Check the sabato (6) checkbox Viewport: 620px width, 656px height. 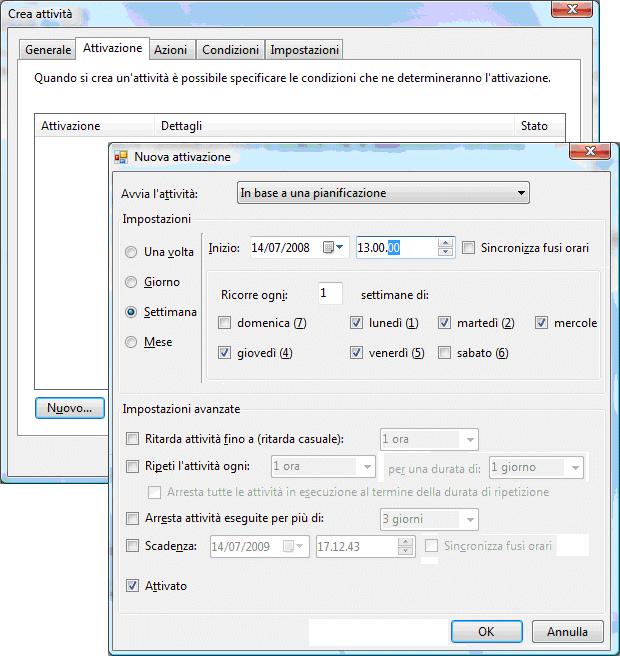(x=444, y=353)
